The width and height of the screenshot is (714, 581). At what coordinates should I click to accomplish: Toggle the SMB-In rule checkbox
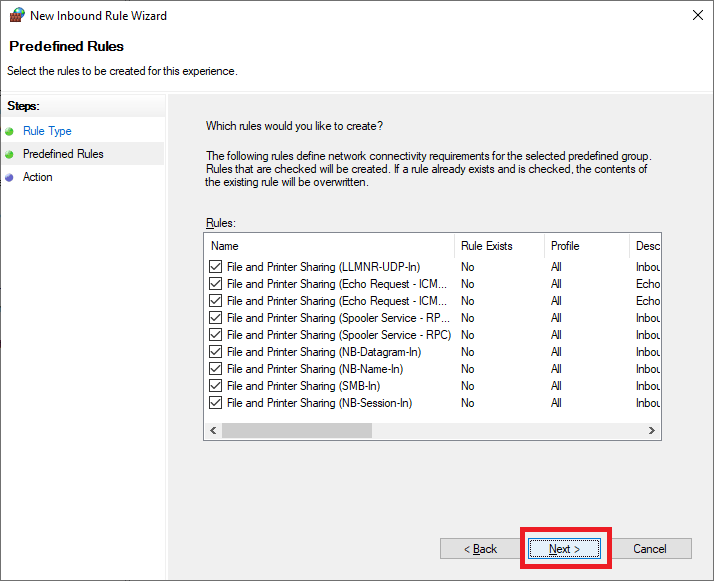point(216,386)
